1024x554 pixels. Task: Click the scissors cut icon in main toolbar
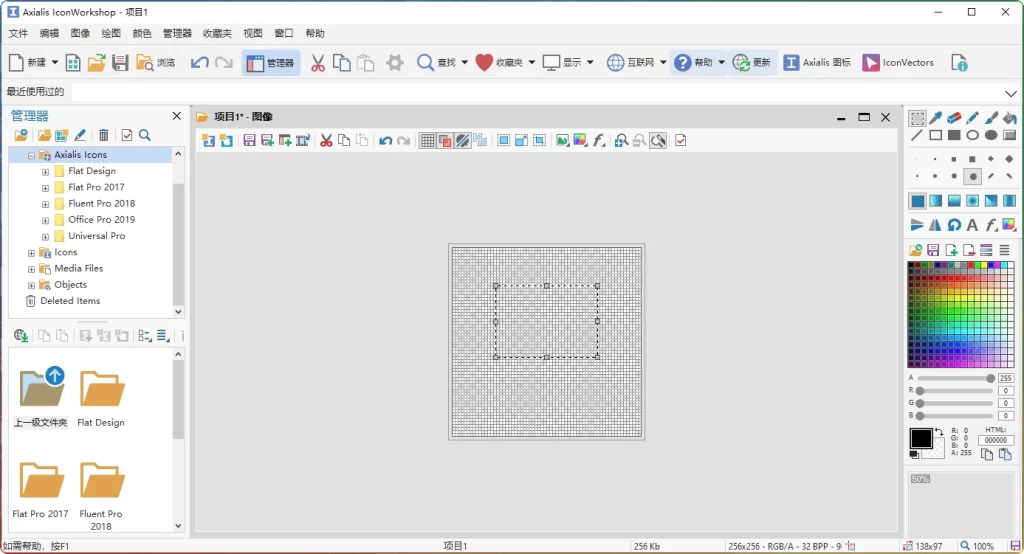317,63
